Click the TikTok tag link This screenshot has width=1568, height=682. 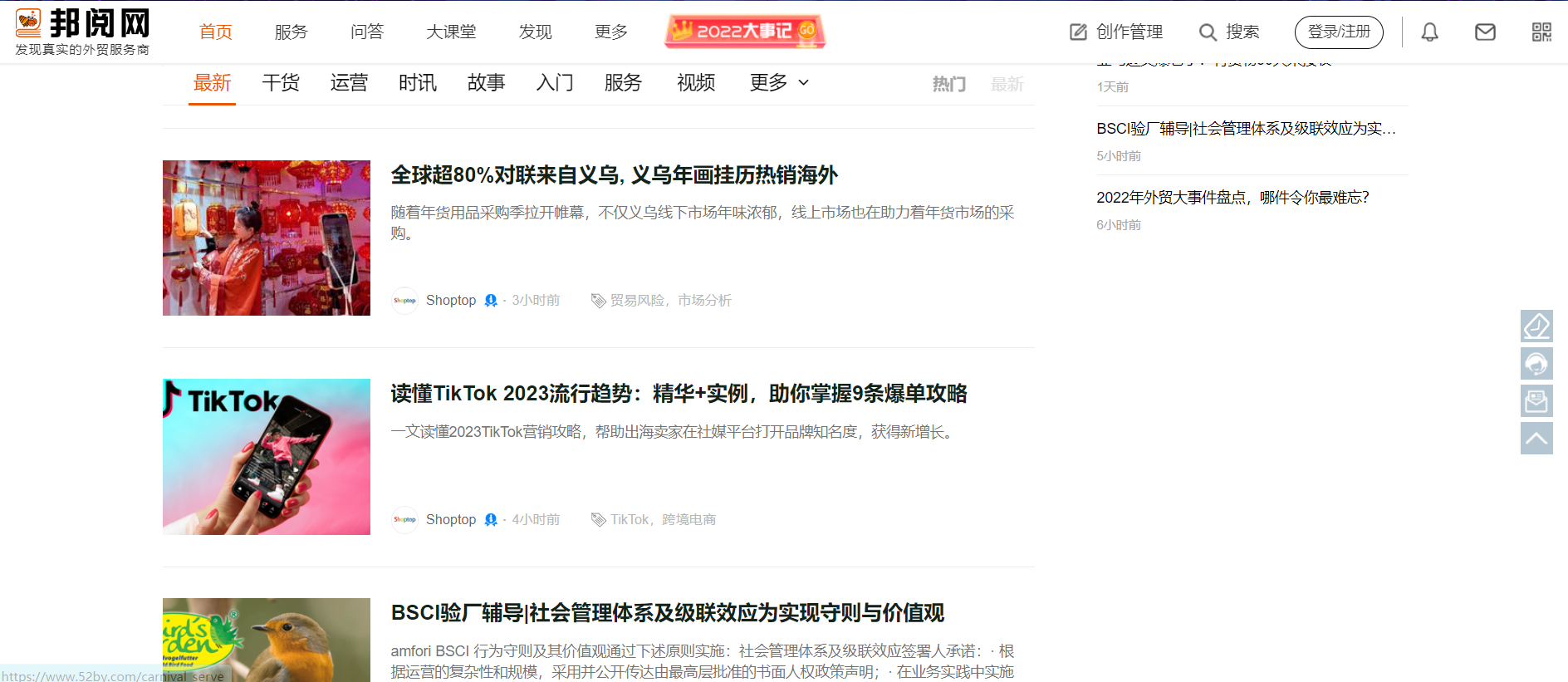click(630, 519)
